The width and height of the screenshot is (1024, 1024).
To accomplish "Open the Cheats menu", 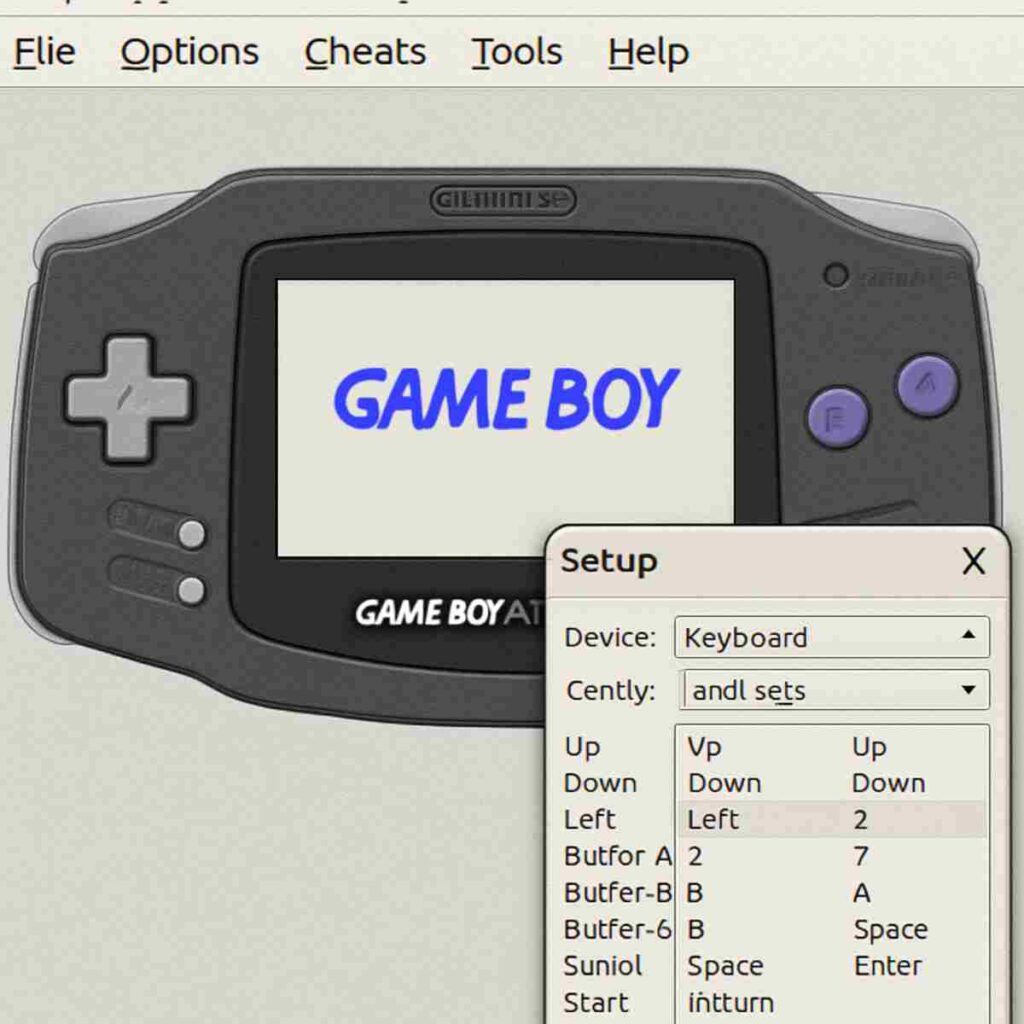I will coord(365,52).
